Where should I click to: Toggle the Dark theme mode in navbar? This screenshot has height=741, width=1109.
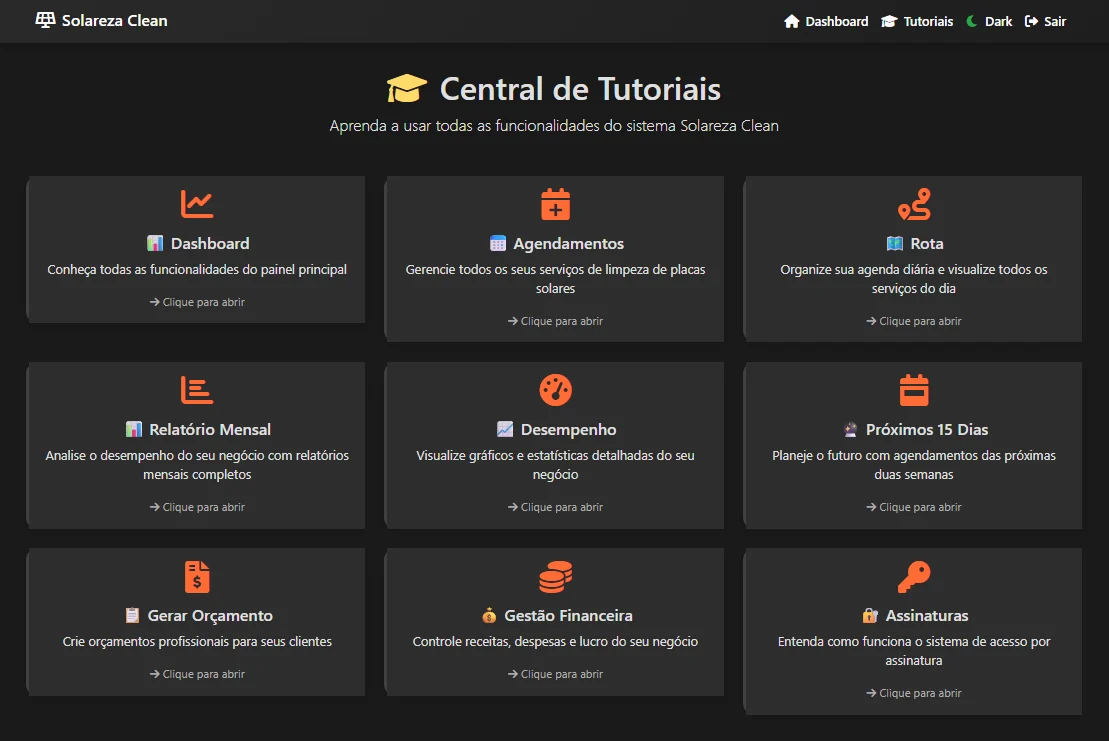click(989, 21)
